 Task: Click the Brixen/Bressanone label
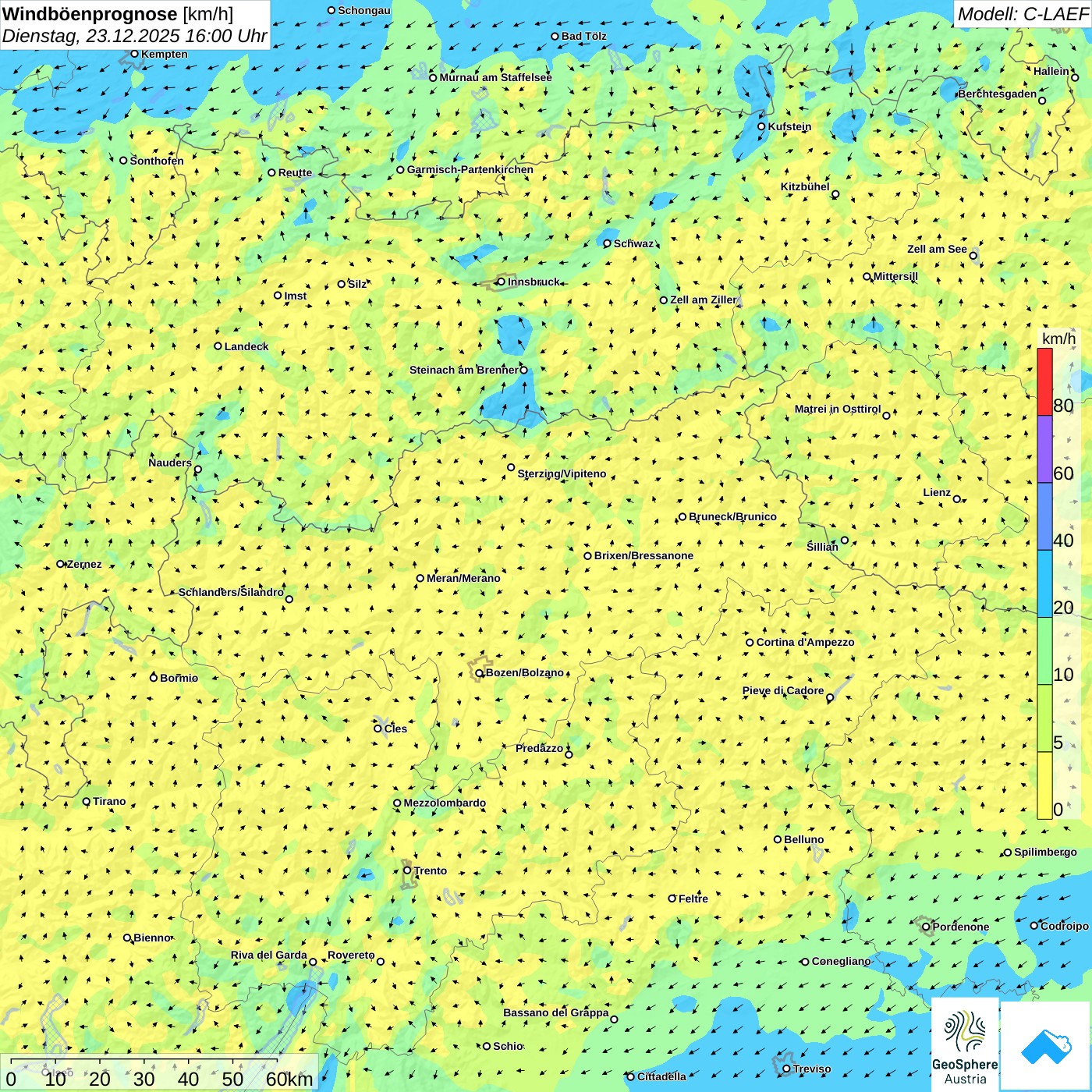tap(643, 555)
